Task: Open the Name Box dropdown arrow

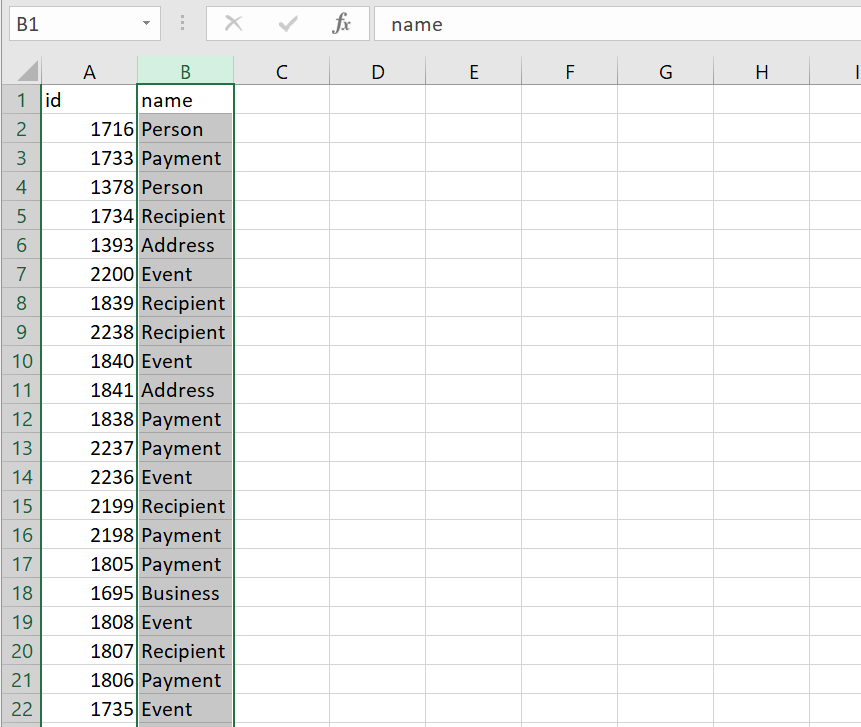Action: click(x=147, y=24)
